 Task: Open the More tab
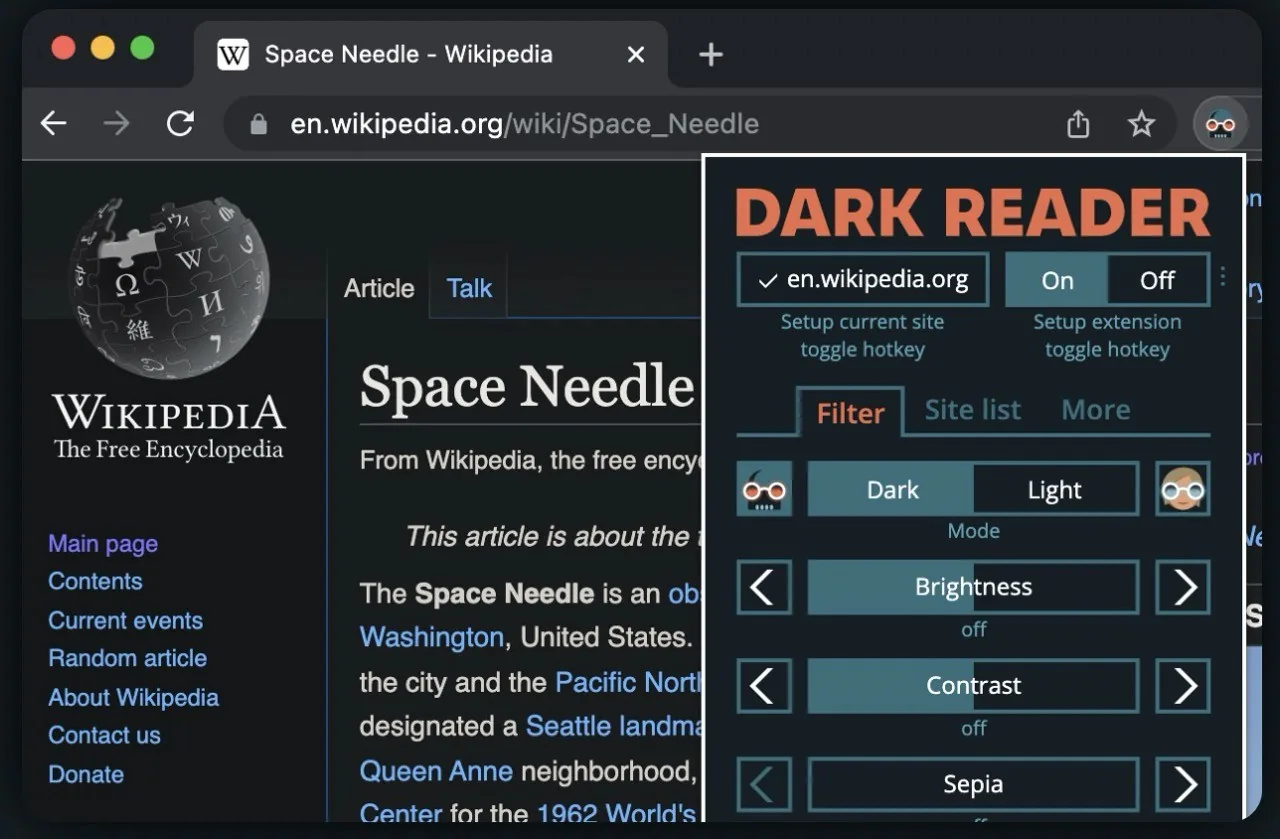click(x=1096, y=410)
